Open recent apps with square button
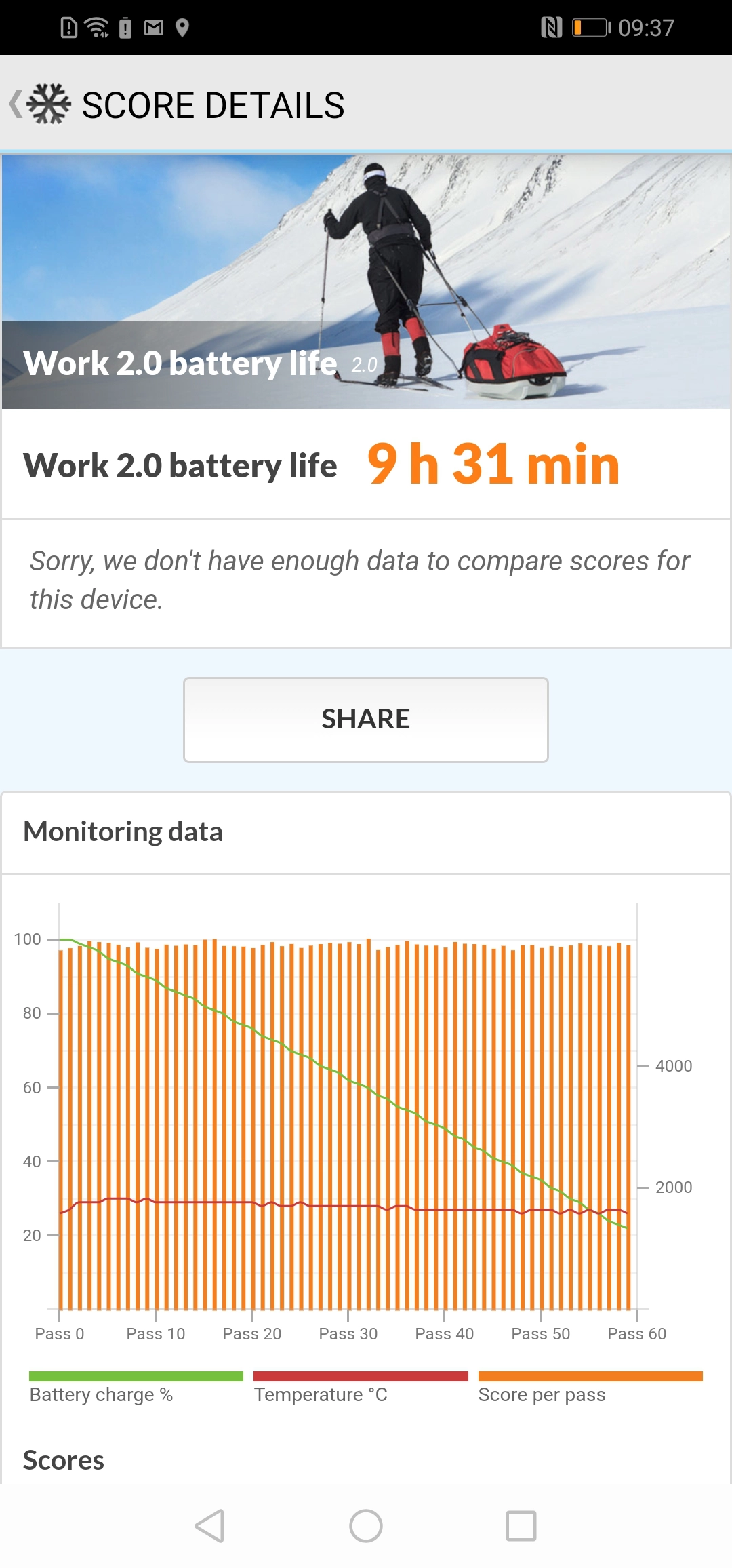The image size is (732, 1568). click(521, 1526)
